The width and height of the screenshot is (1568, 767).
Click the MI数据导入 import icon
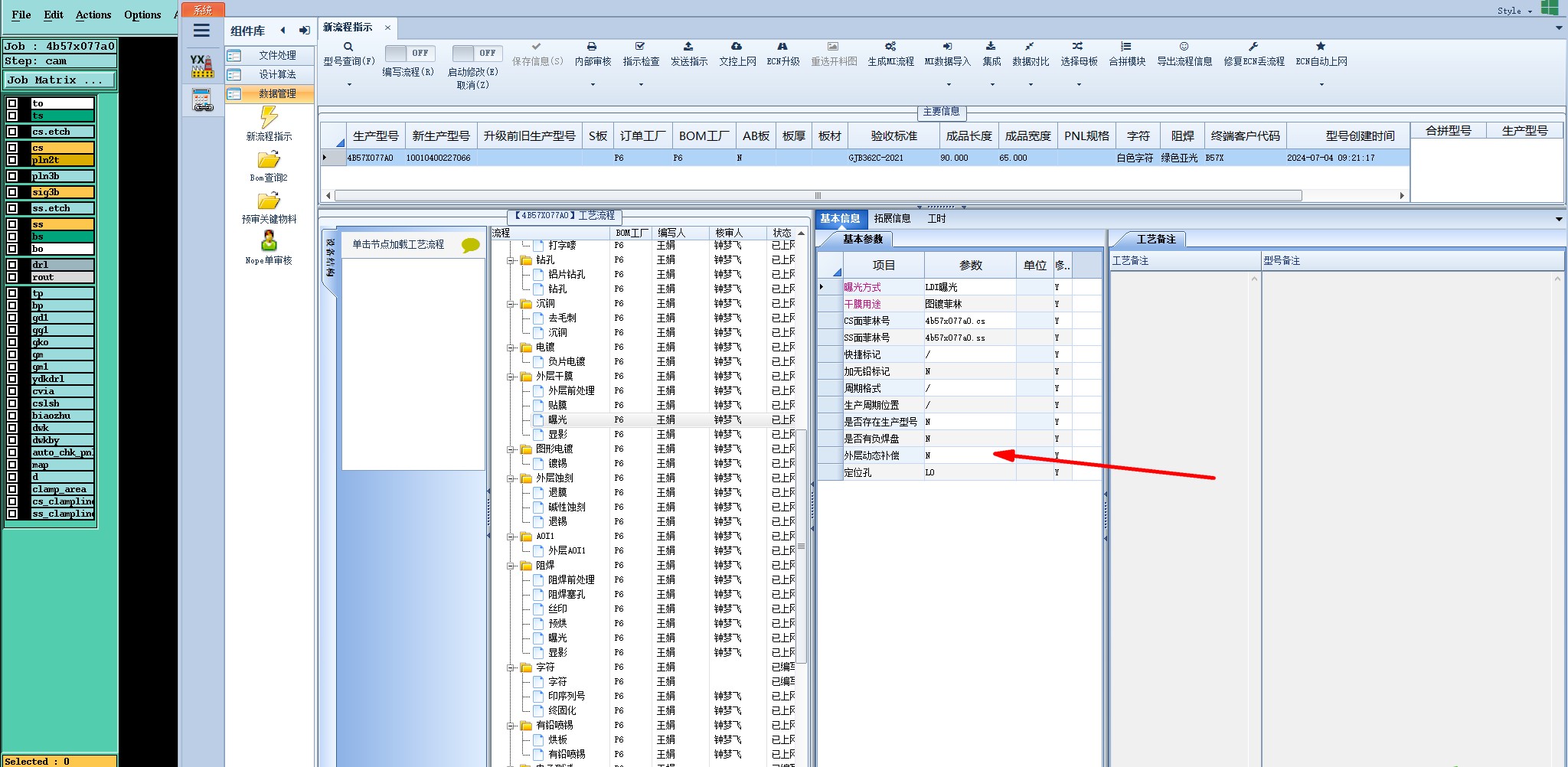pos(947,47)
